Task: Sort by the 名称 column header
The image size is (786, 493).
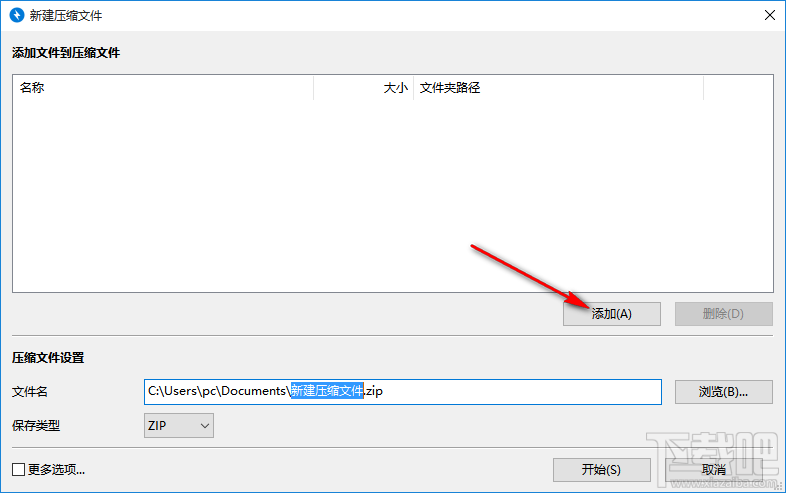Action: click(163, 88)
